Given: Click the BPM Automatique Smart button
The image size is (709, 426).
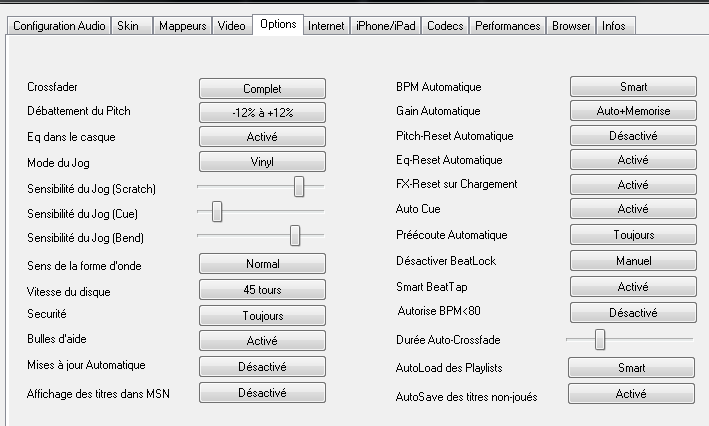Looking at the screenshot, I should tap(632, 87).
